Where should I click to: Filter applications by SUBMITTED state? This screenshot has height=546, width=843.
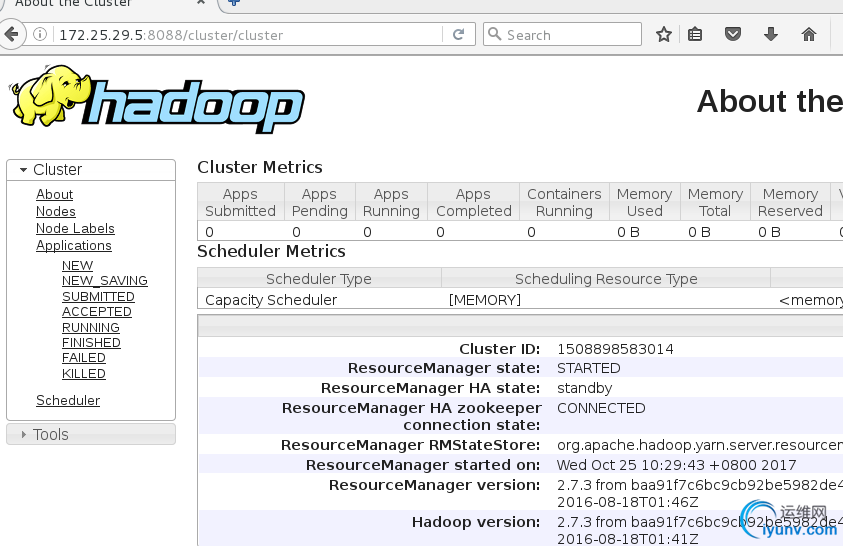[x=98, y=297]
